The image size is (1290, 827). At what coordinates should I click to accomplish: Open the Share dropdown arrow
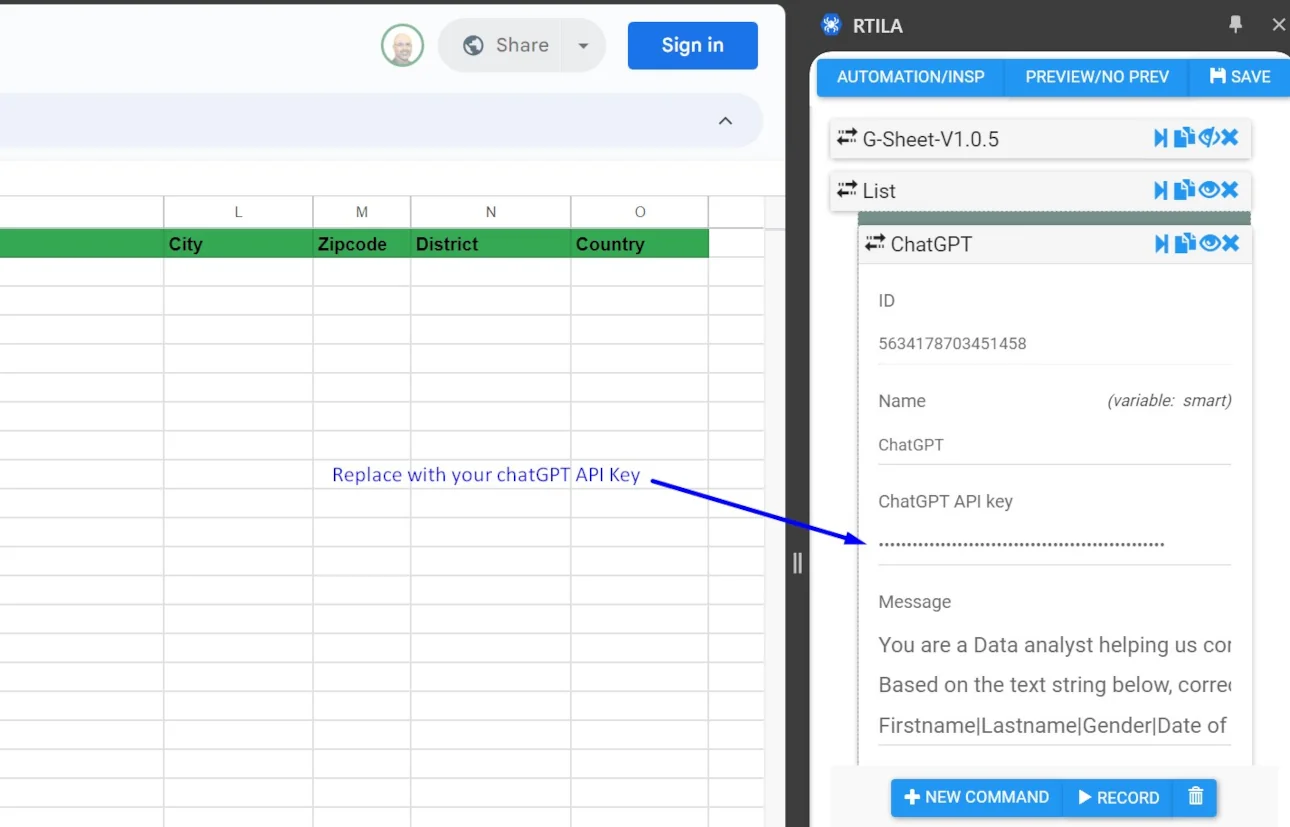point(583,46)
